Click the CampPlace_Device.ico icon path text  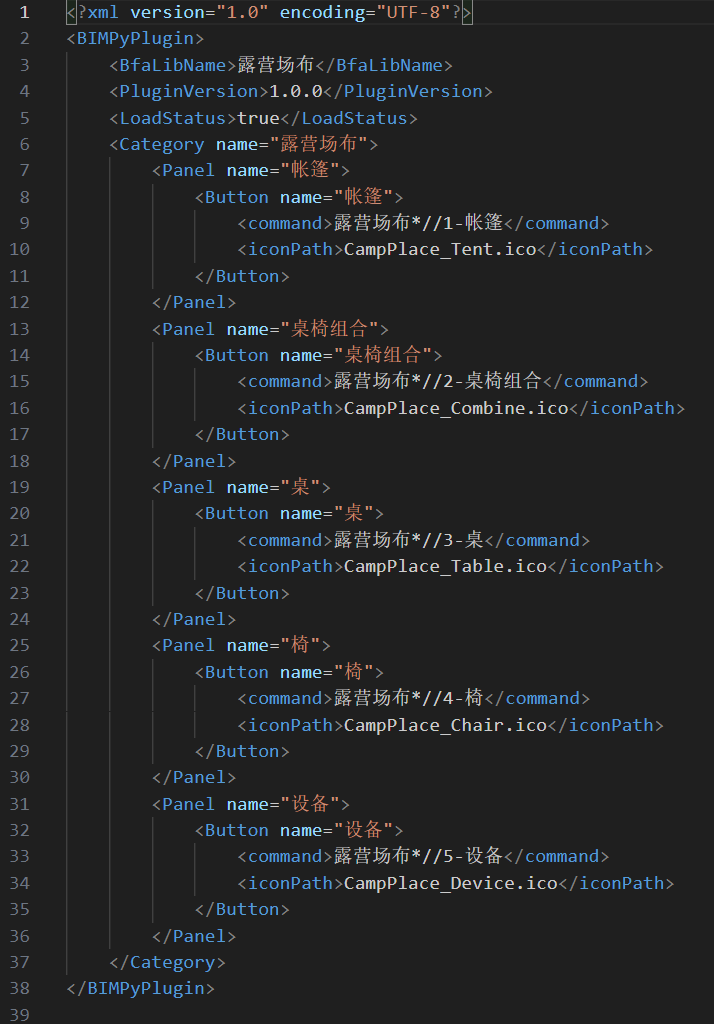coord(451,883)
